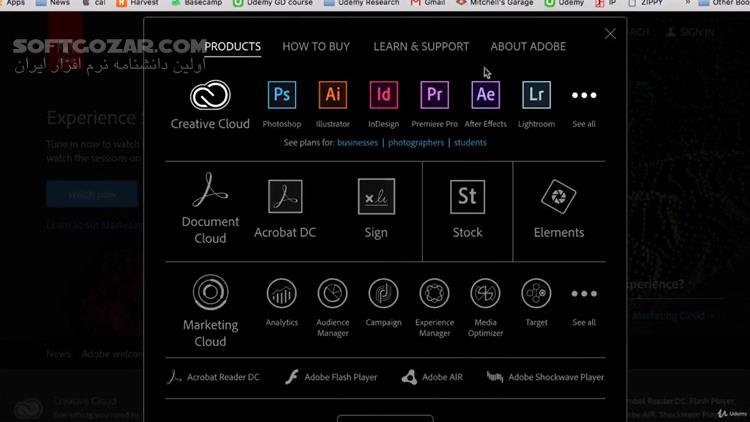Screen dimensions: 750x422
Task: Click Sign In on the Adobe page
Action: click(x=691, y=32)
